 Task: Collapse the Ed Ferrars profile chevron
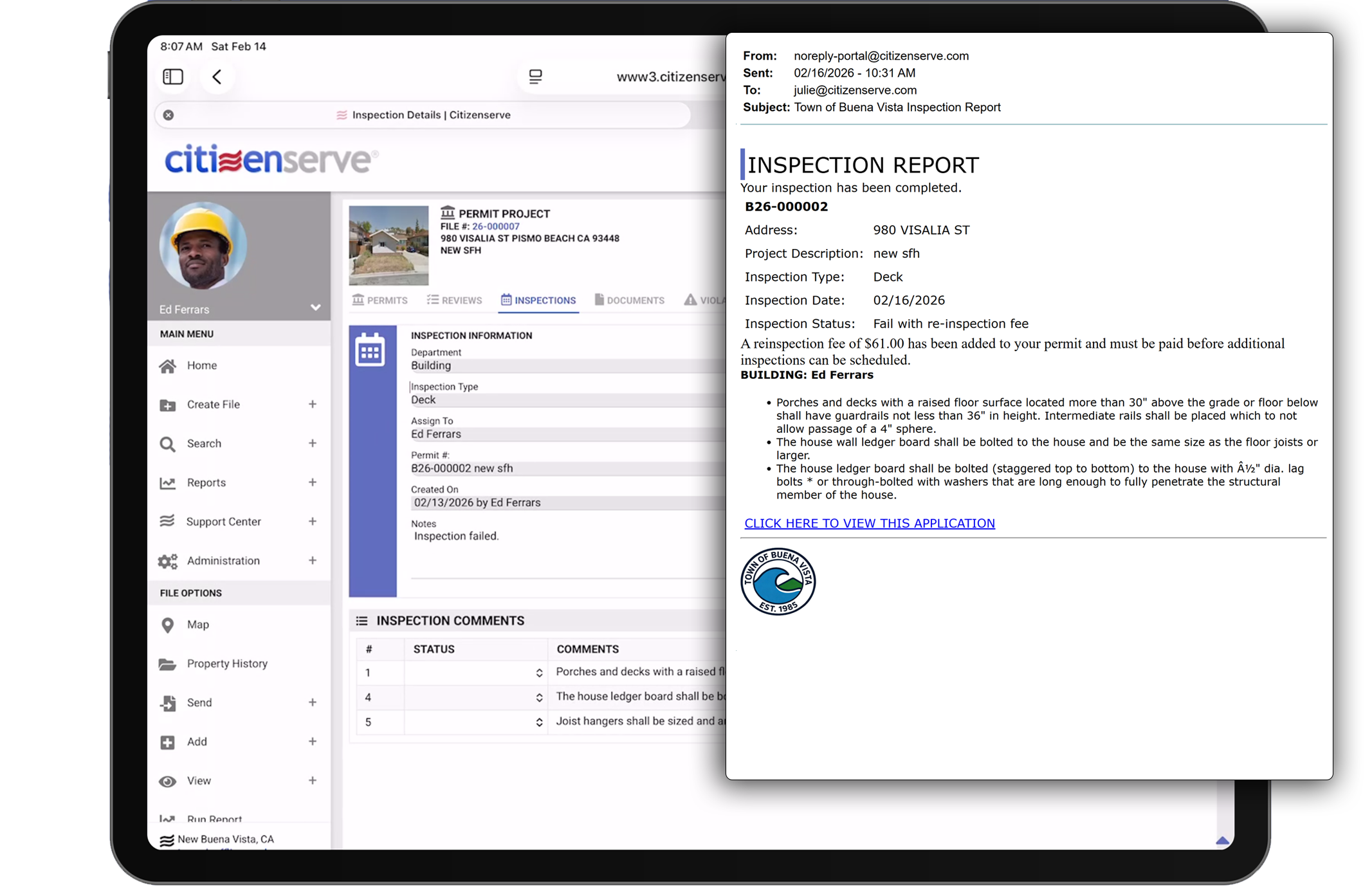(x=316, y=307)
